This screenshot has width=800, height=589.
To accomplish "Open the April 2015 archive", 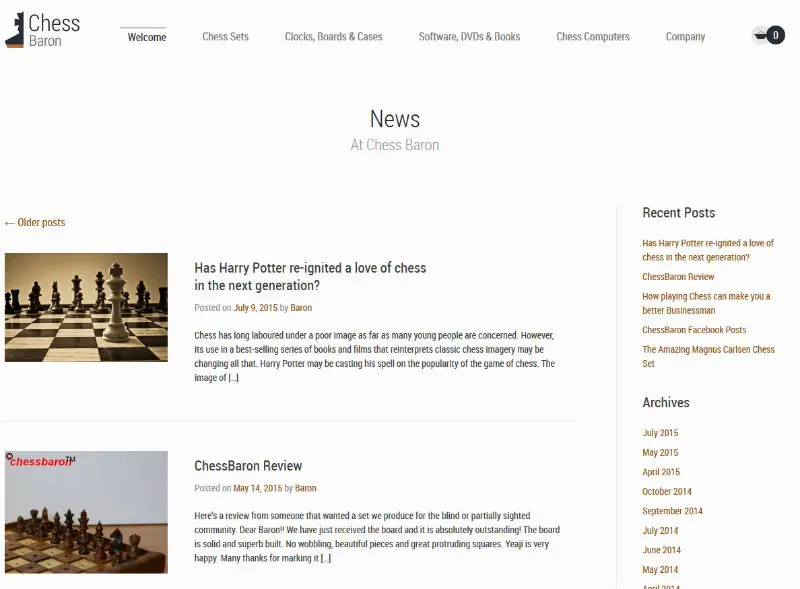I will coord(661,472).
